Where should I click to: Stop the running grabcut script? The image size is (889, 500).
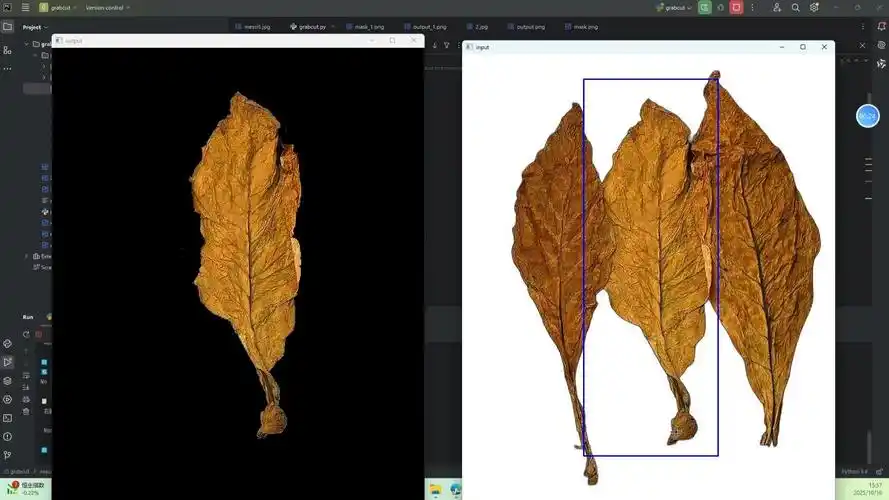tap(736, 7)
